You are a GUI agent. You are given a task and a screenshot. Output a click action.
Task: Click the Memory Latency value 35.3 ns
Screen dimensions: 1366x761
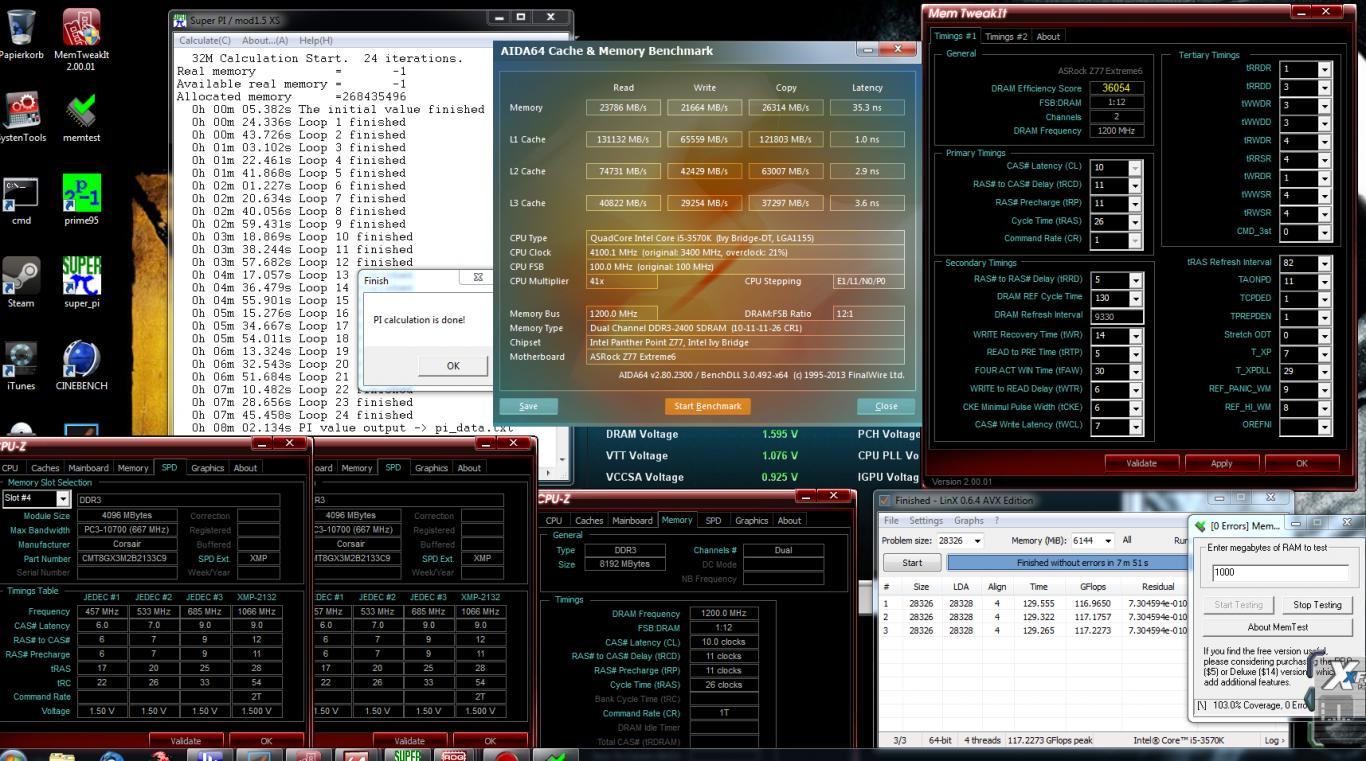(x=867, y=107)
